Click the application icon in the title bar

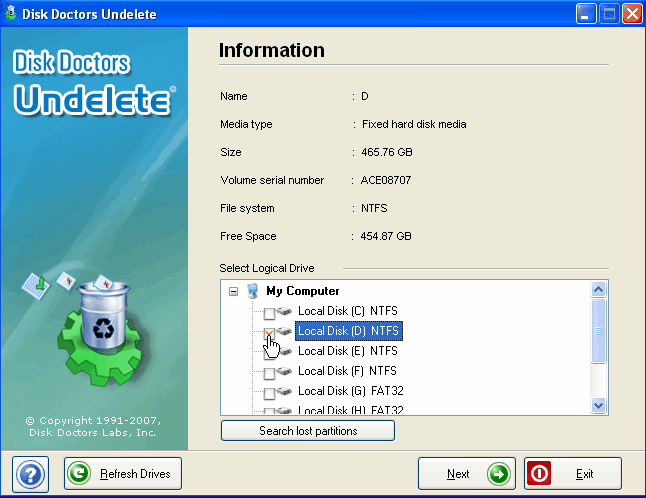[10, 13]
